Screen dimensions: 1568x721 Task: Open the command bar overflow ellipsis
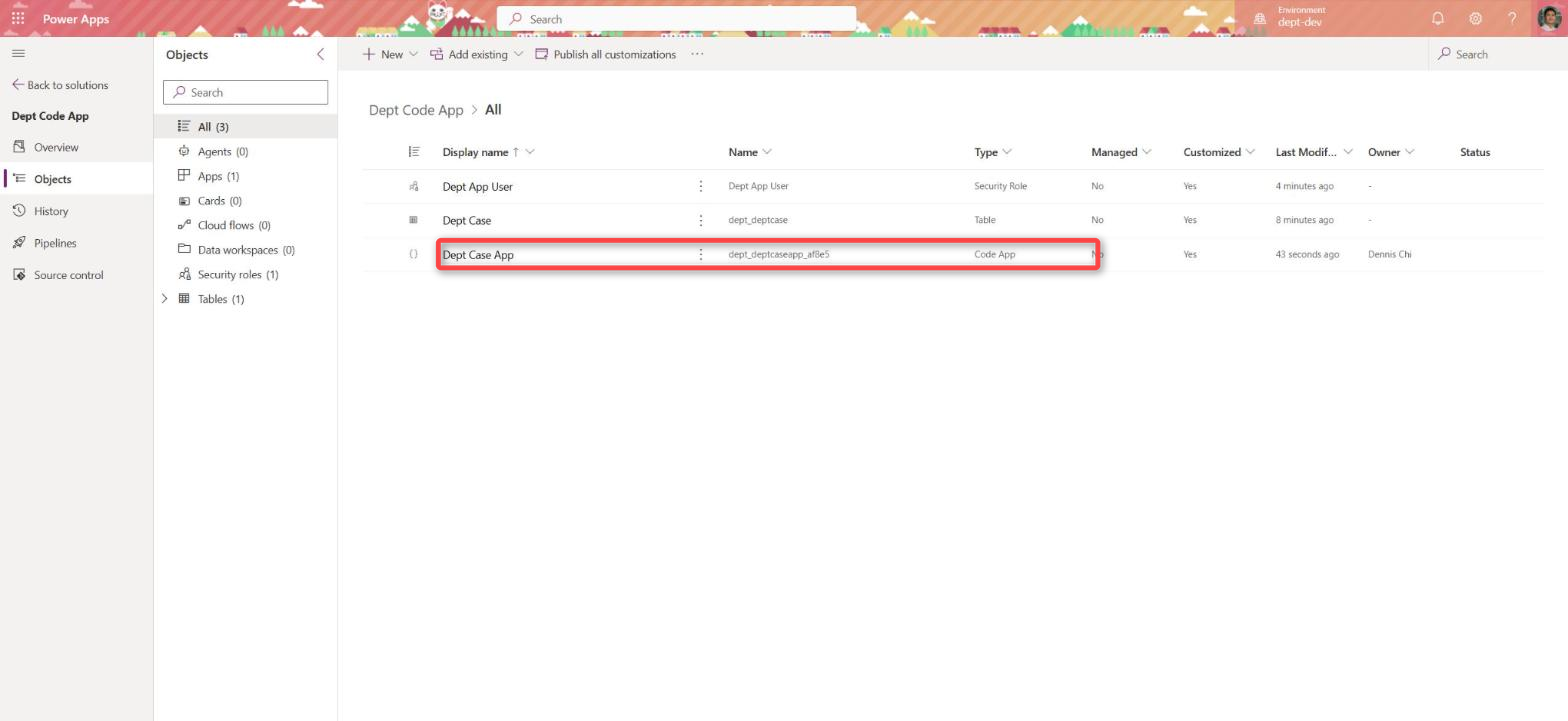[697, 54]
